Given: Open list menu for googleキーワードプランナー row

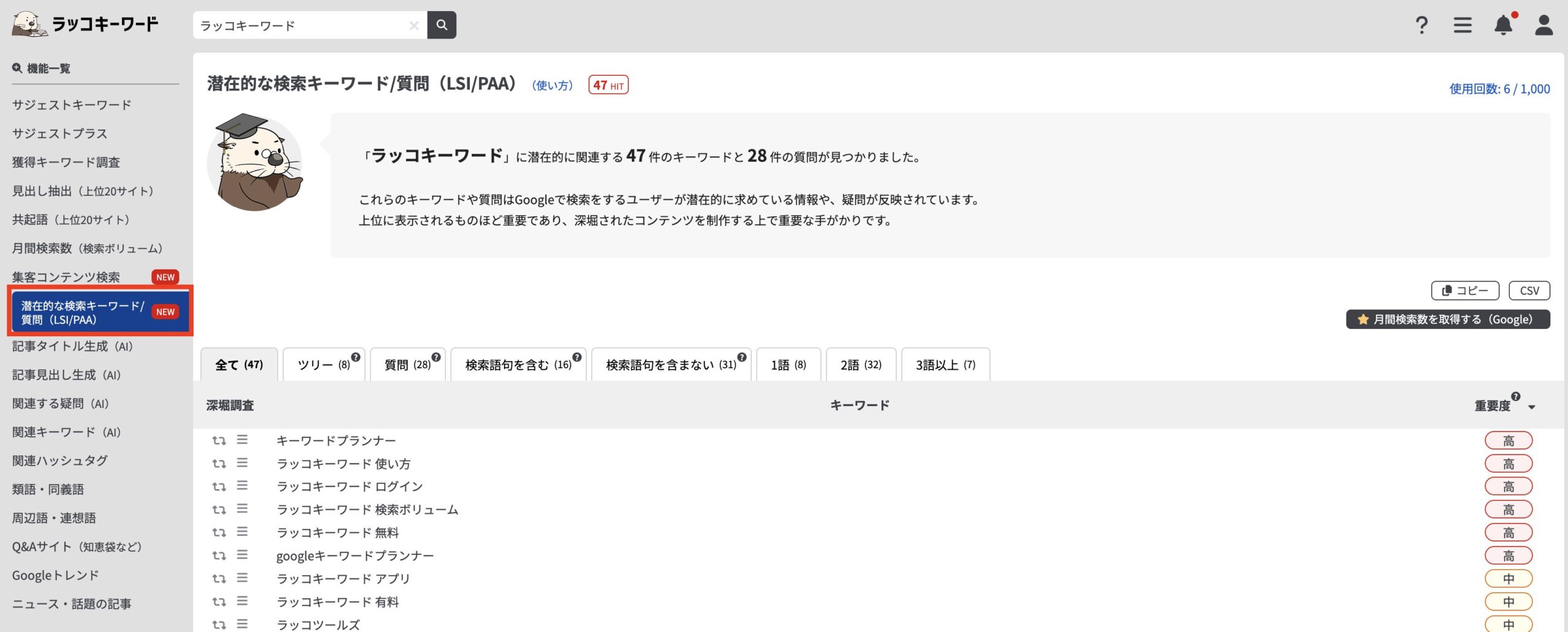Looking at the screenshot, I should (x=243, y=555).
